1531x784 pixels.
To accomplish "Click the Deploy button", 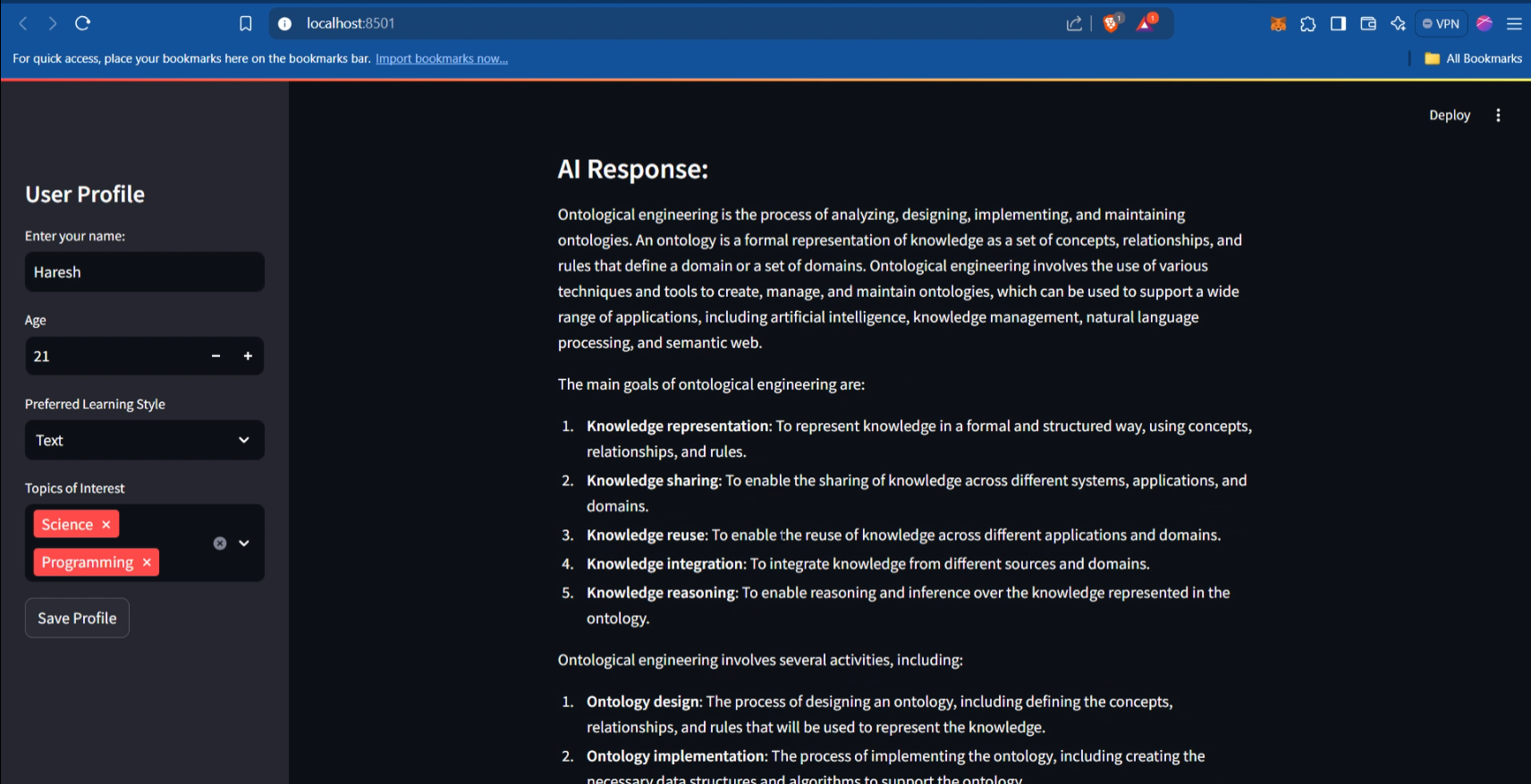I will tap(1450, 115).
